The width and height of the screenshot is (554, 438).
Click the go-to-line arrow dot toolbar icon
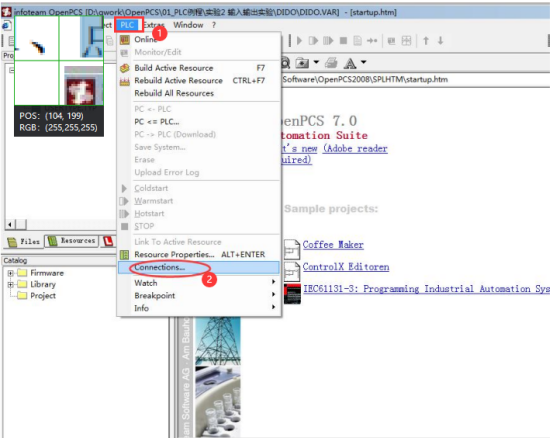click(x=372, y=41)
